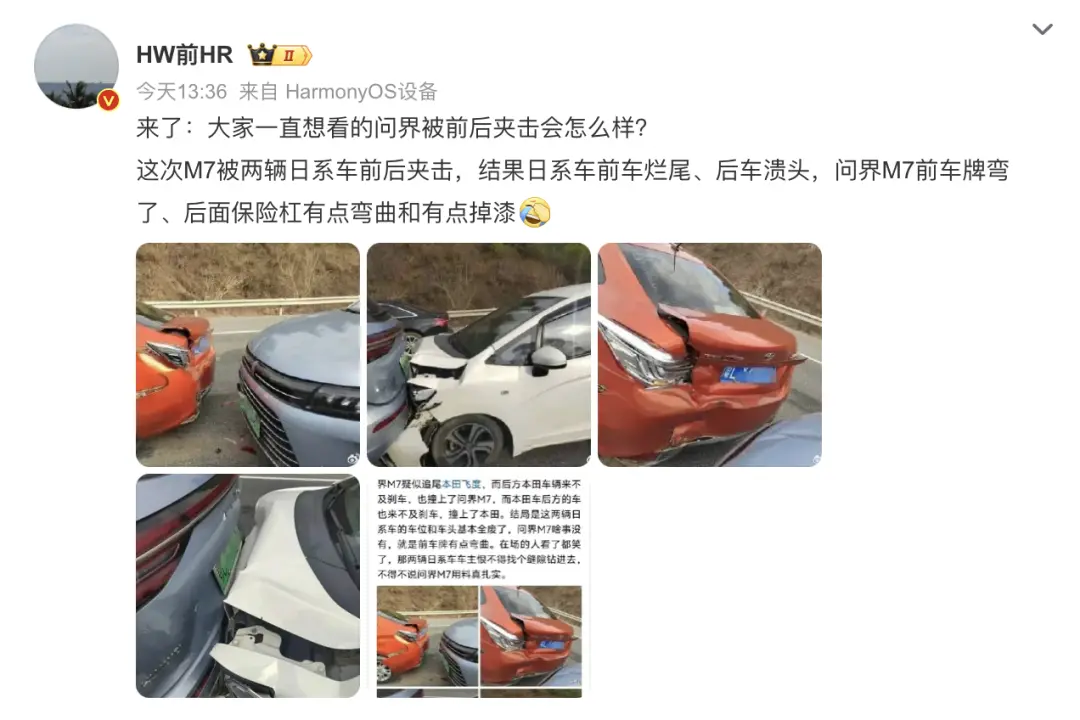Image resolution: width=1080 pixels, height=720 pixels.
Task: Click the orange verified V badge
Action: tap(108, 101)
